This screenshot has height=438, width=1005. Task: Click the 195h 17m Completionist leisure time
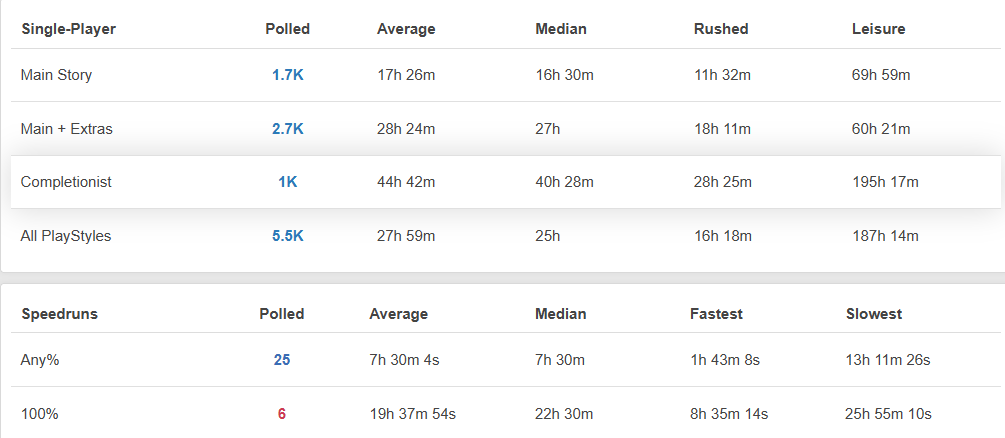[885, 182]
